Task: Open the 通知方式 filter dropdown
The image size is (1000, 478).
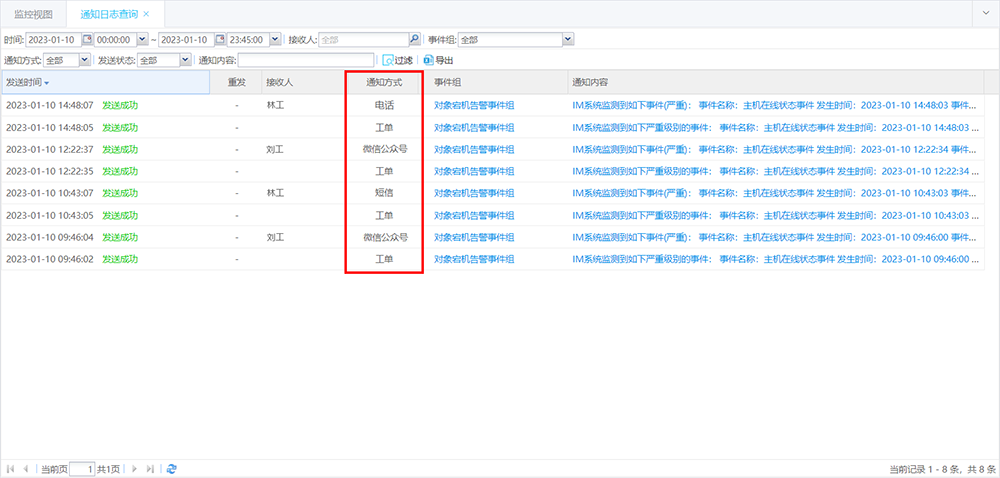Action: click(x=84, y=60)
